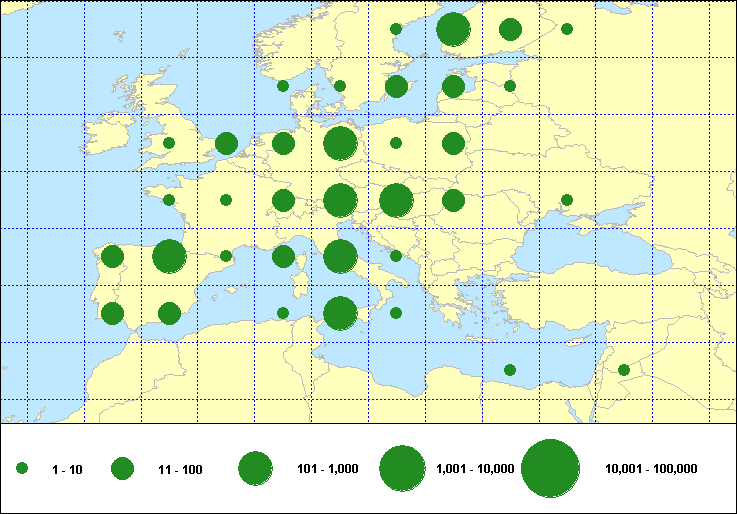
Task: Click the large circle over northern Spain
Action: pos(169,256)
